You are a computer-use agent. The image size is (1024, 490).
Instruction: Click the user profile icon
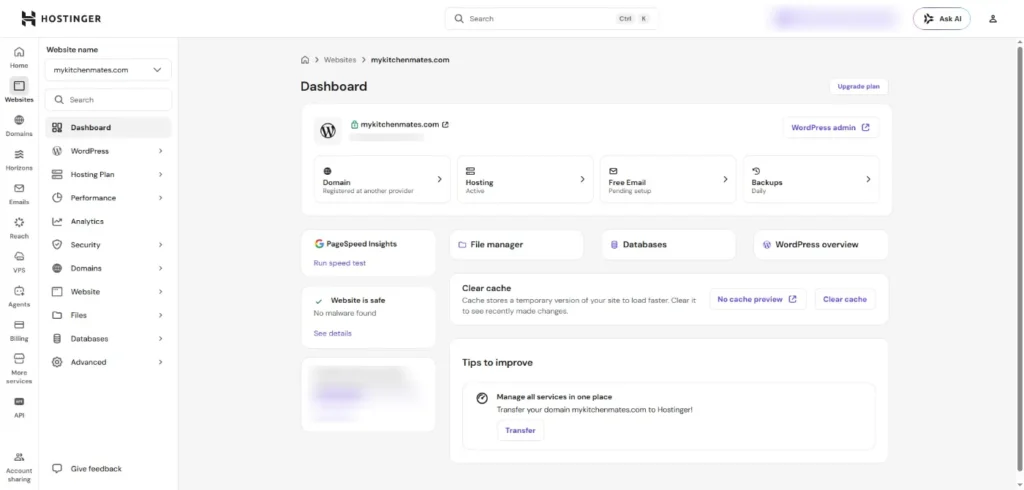coord(993,19)
